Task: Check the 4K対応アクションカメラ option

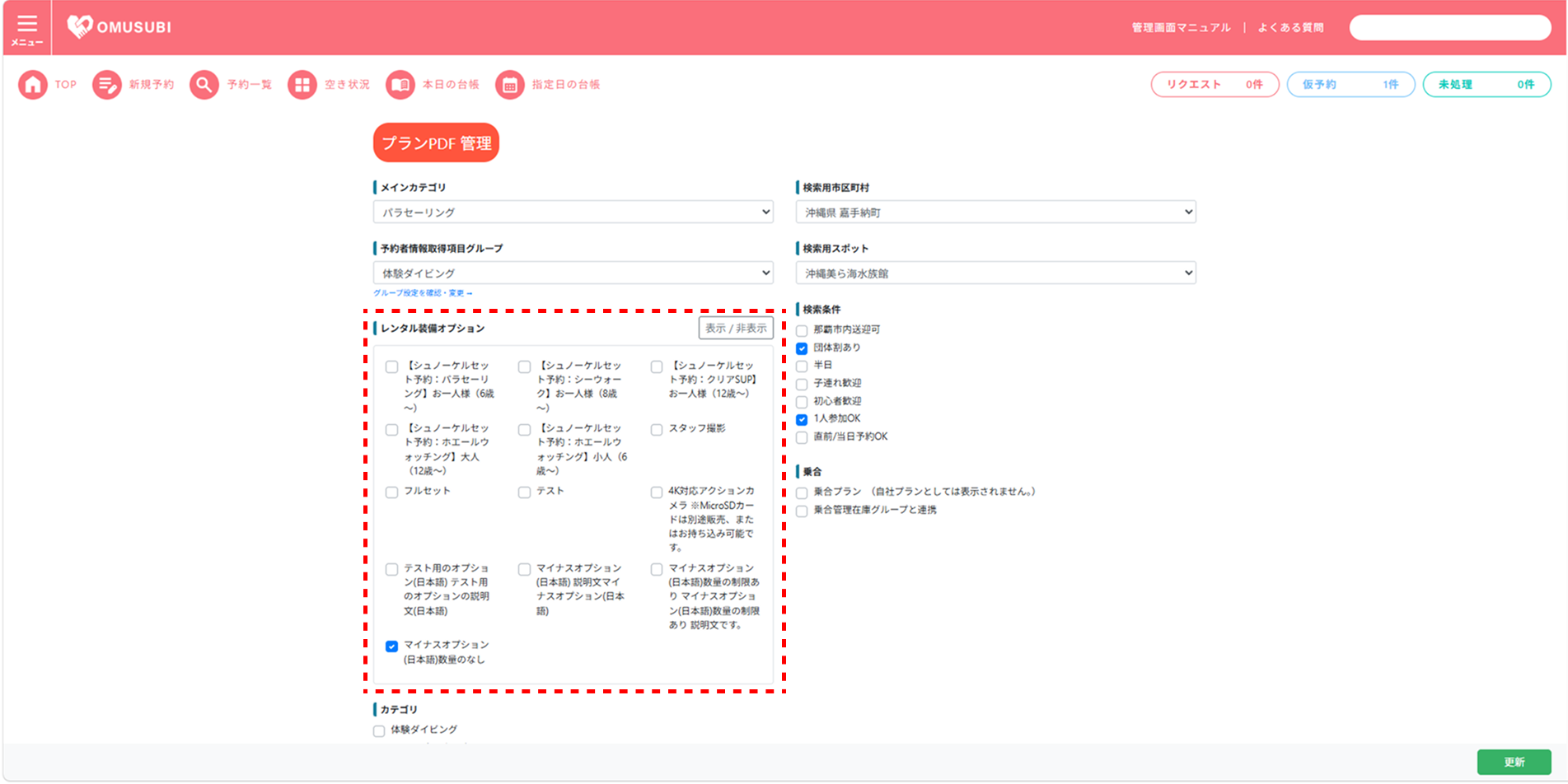Action: [x=657, y=492]
